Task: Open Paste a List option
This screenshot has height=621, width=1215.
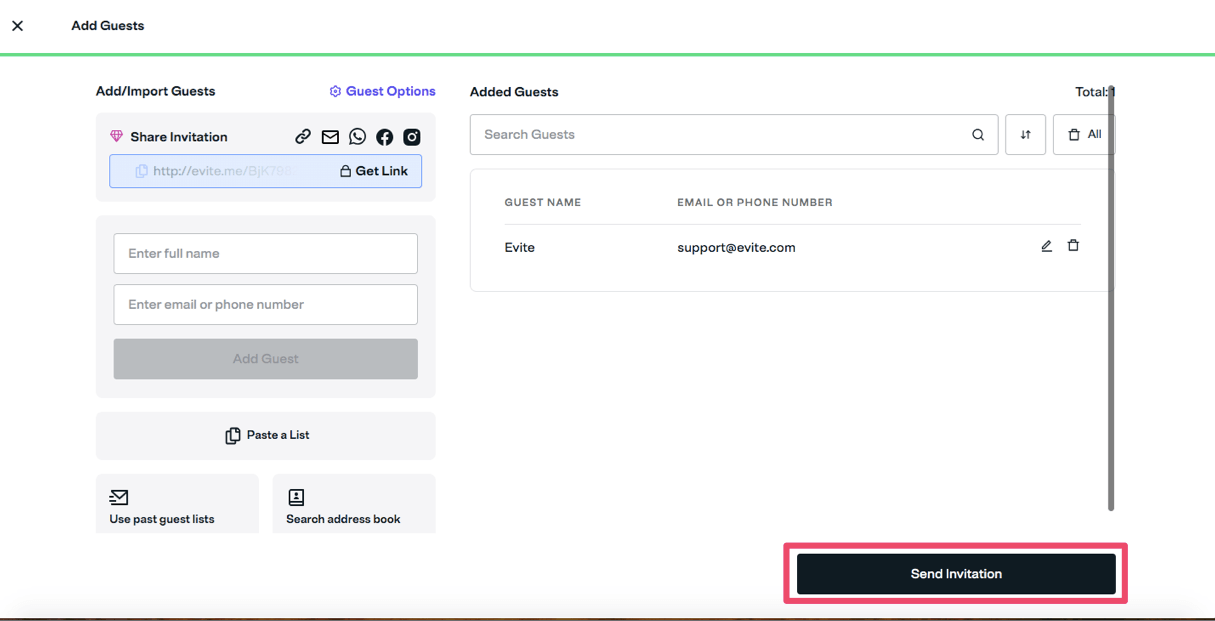Action: pyautogui.click(x=266, y=436)
